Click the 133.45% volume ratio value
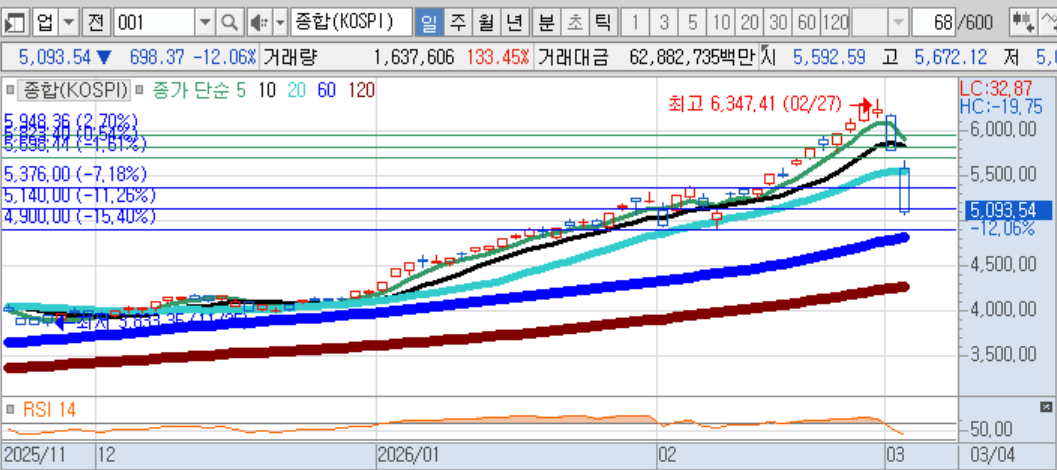1057x470 pixels. (x=497, y=57)
